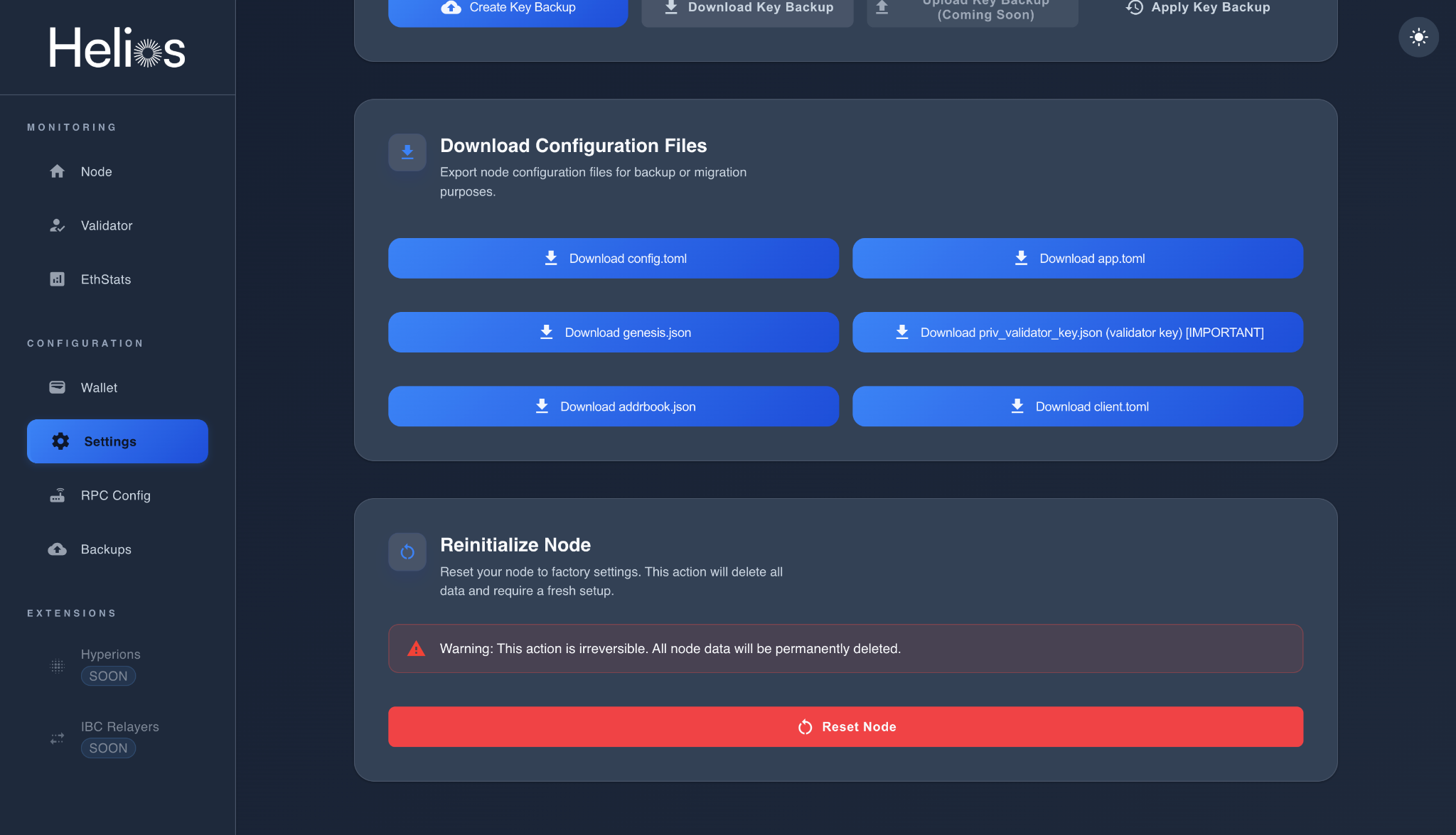Select the Validator icon in the sidebar

pyautogui.click(x=57, y=225)
